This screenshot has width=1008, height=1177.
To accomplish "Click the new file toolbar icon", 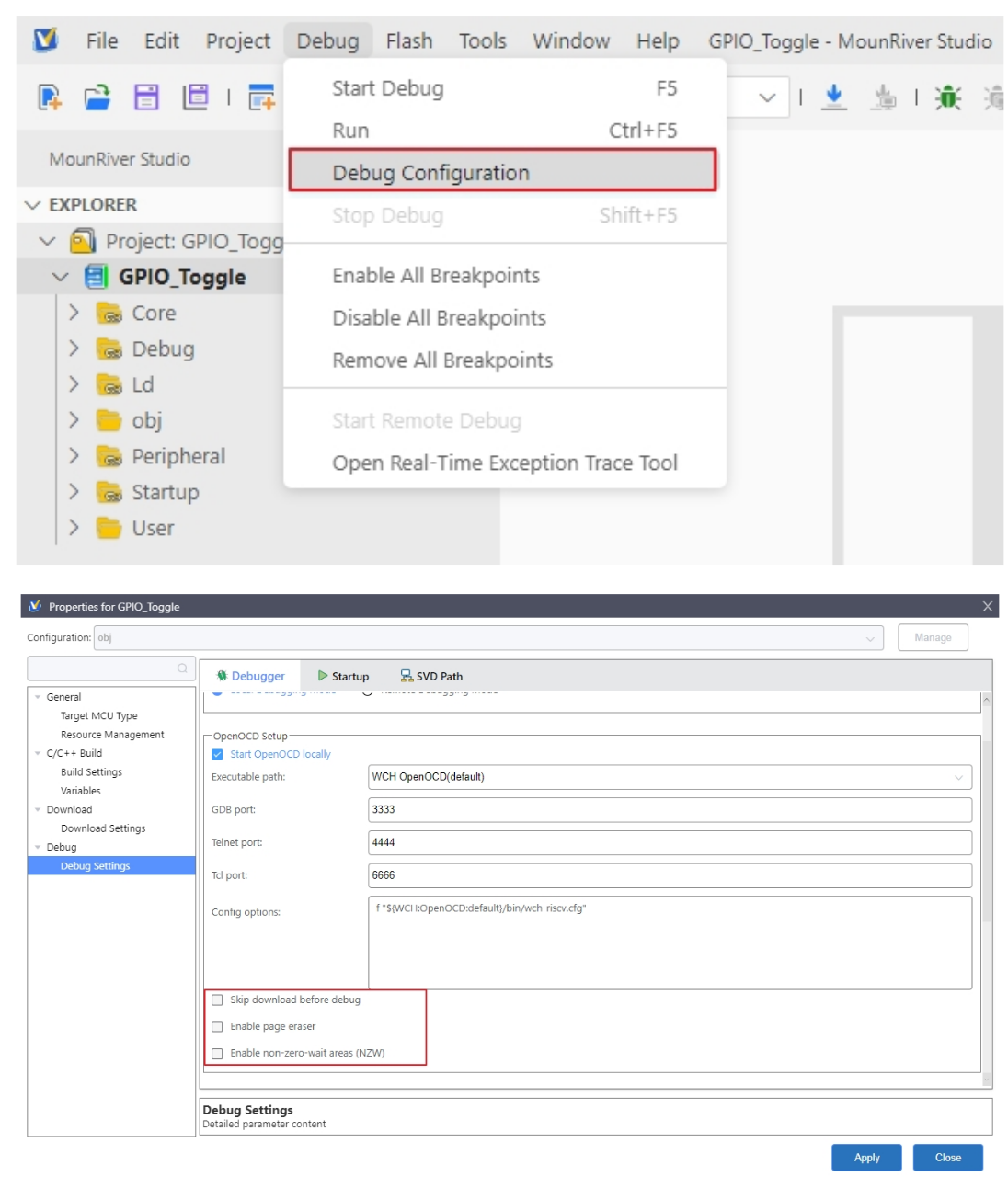I will pyautogui.click(x=50, y=97).
